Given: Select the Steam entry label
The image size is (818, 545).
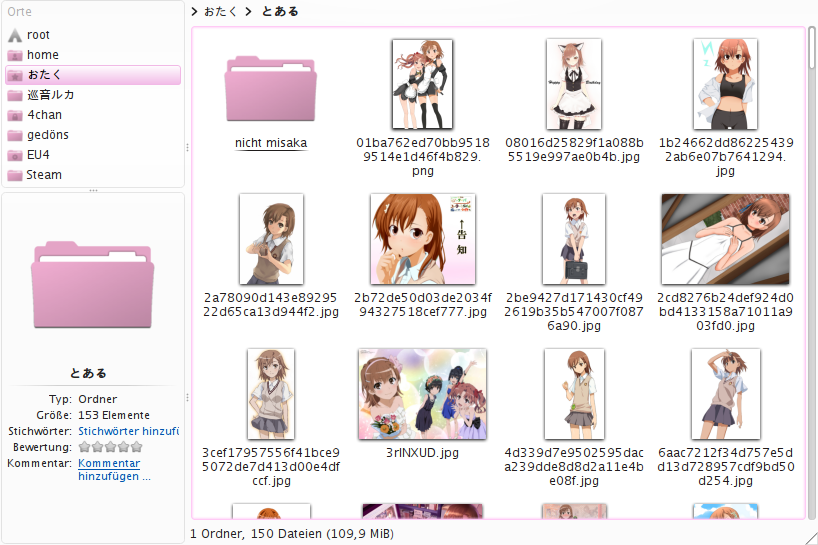Looking at the screenshot, I should (x=44, y=175).
